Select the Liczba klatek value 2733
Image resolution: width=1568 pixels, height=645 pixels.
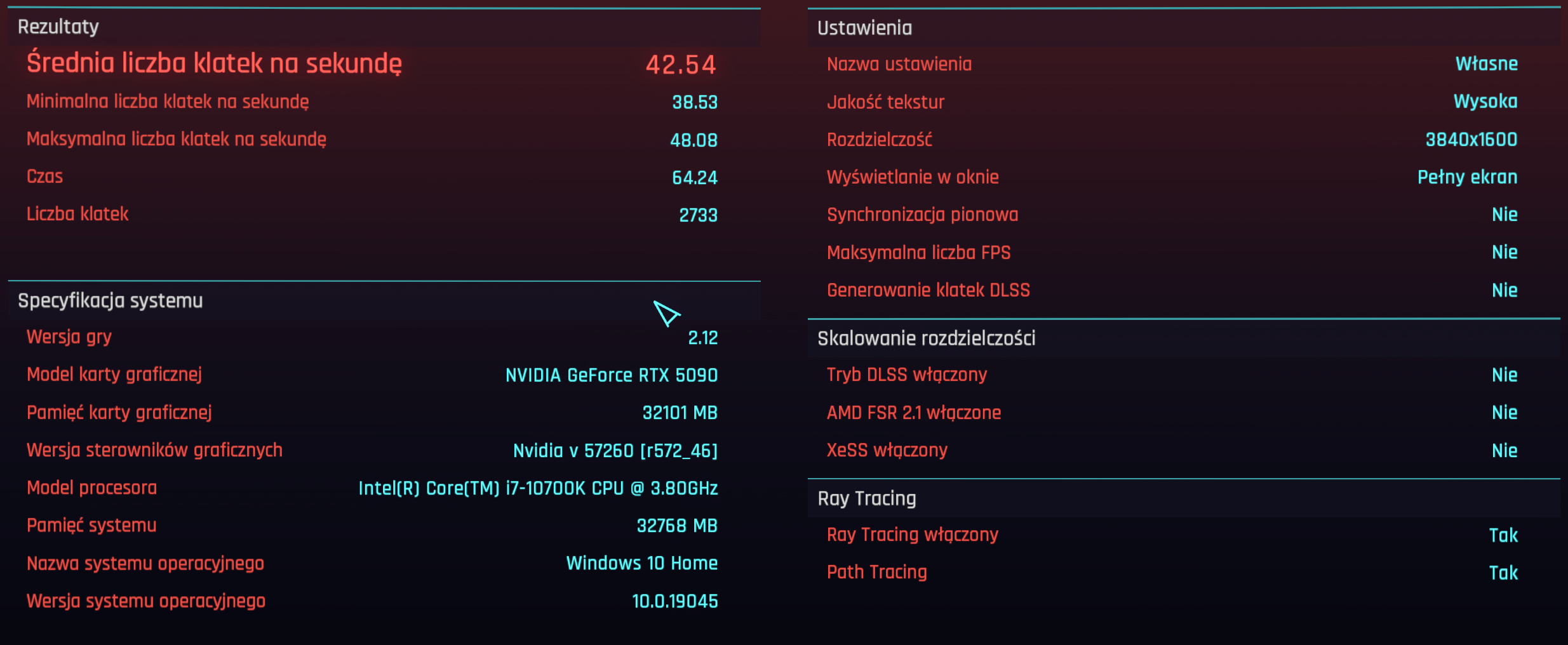click(698, 215)
